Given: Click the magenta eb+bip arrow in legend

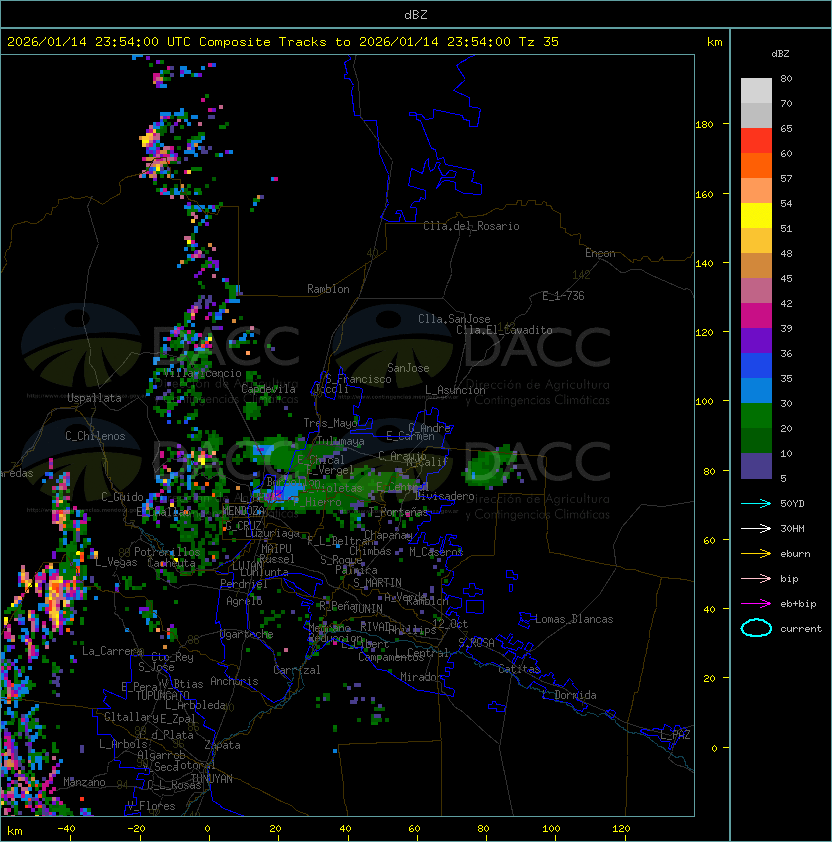Looking at the screenshot, I should click(x=756, y=604).
